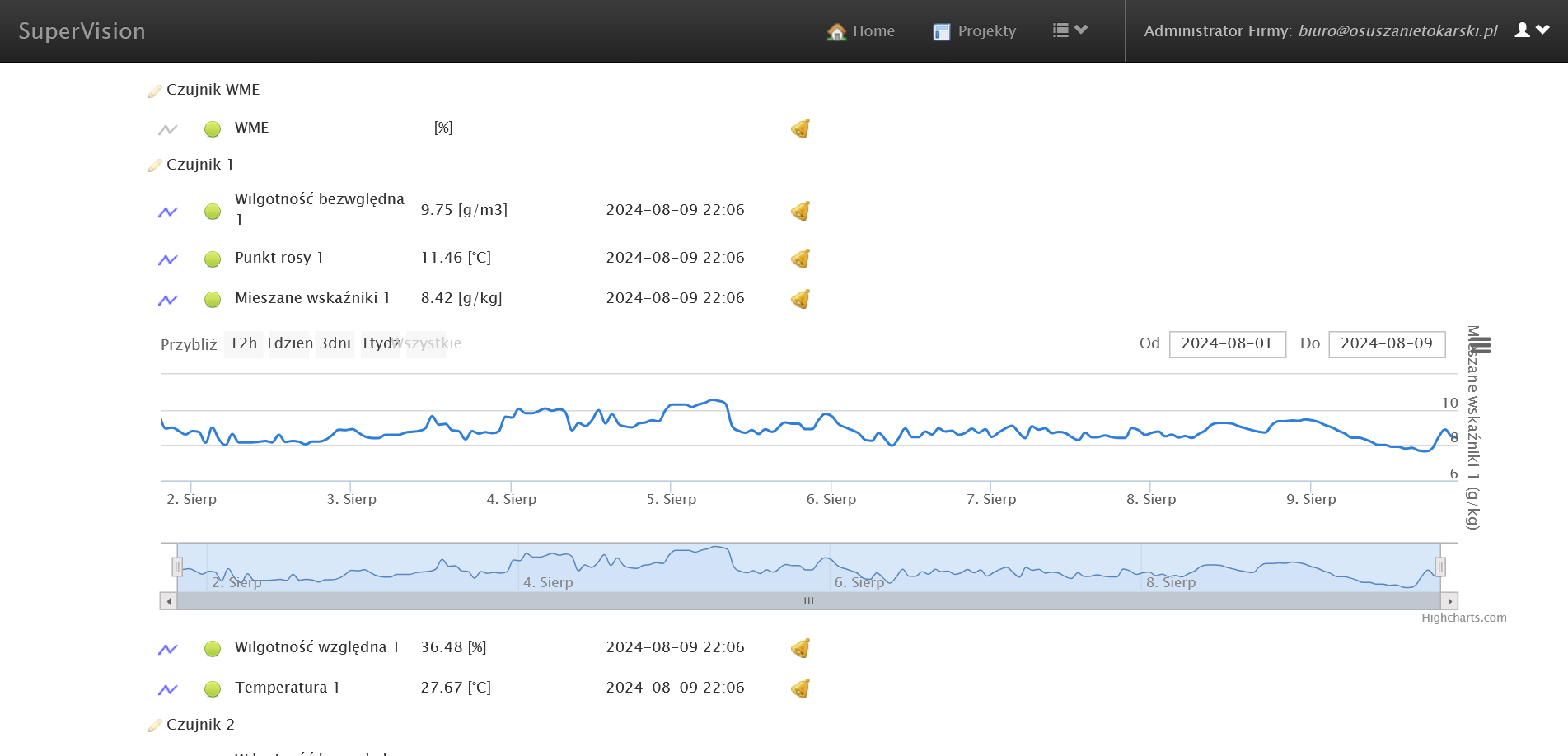Toggle chart for Punkt rosy 1

pos(168,259)
